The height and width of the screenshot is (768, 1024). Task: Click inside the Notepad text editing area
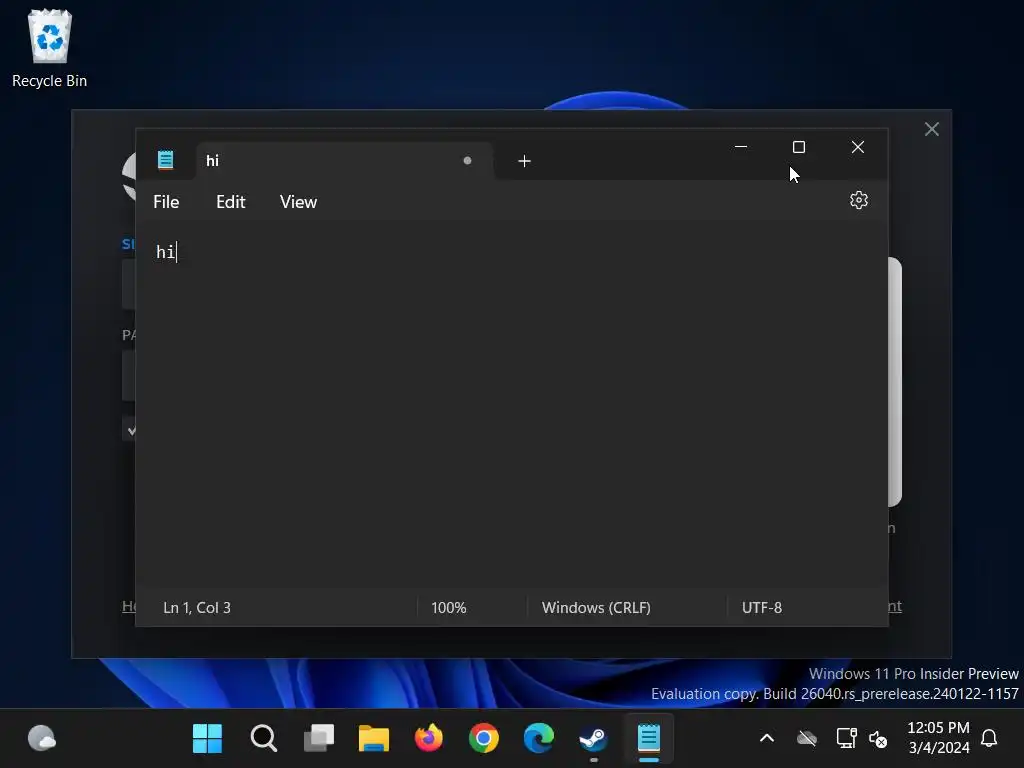tap(511, 405)
